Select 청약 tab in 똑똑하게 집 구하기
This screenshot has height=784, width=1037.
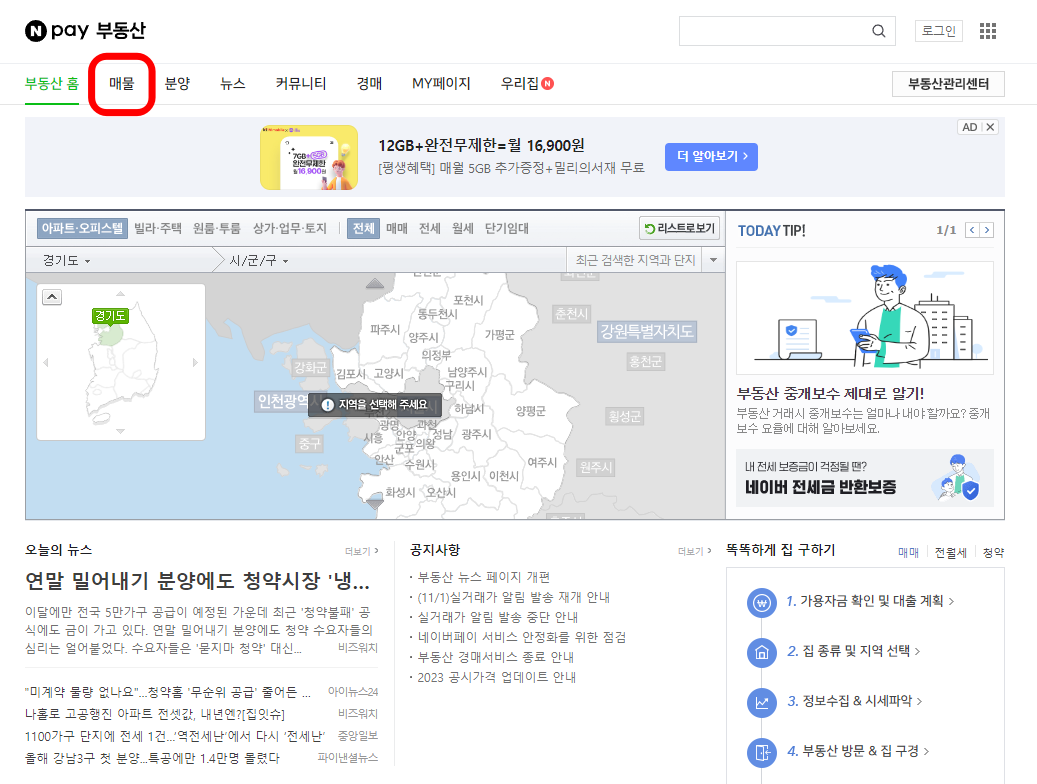pos(993,552)
